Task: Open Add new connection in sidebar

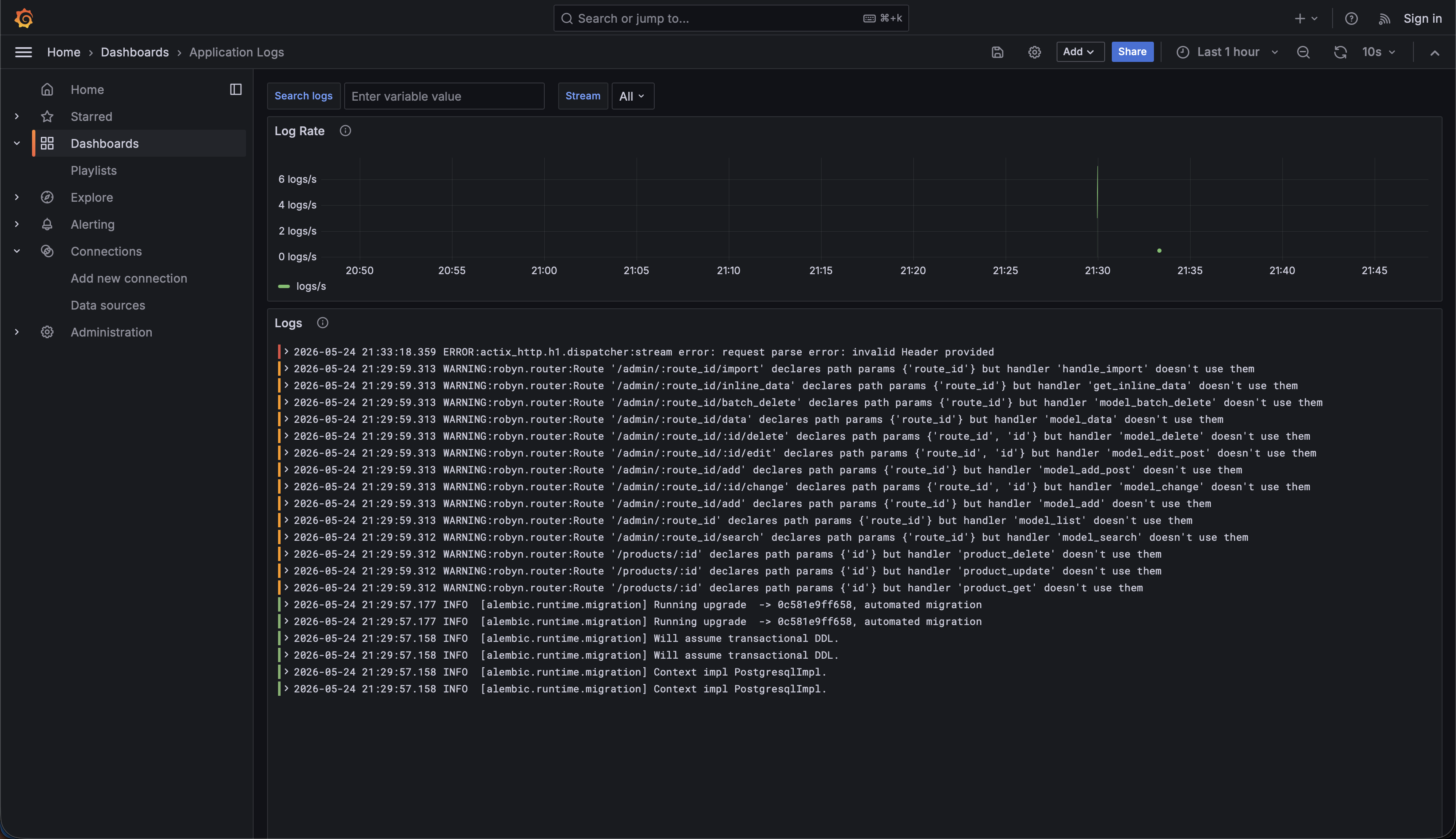Action: click(128, 278)
